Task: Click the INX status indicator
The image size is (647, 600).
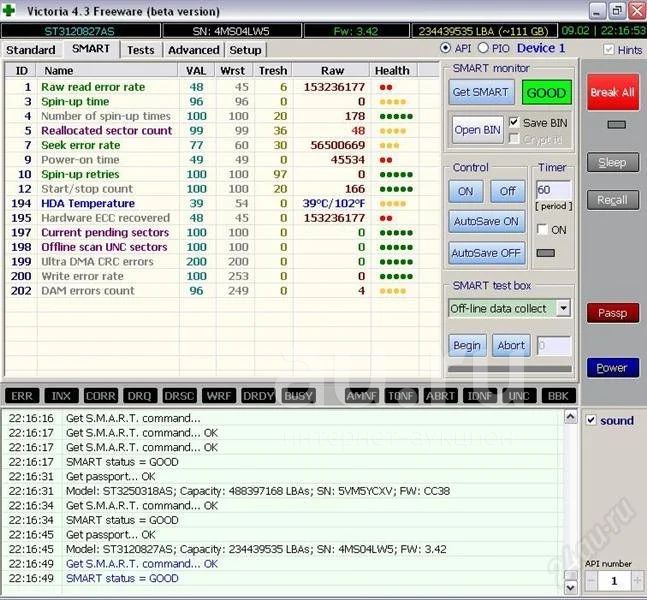Action: [x=61, y=396]
